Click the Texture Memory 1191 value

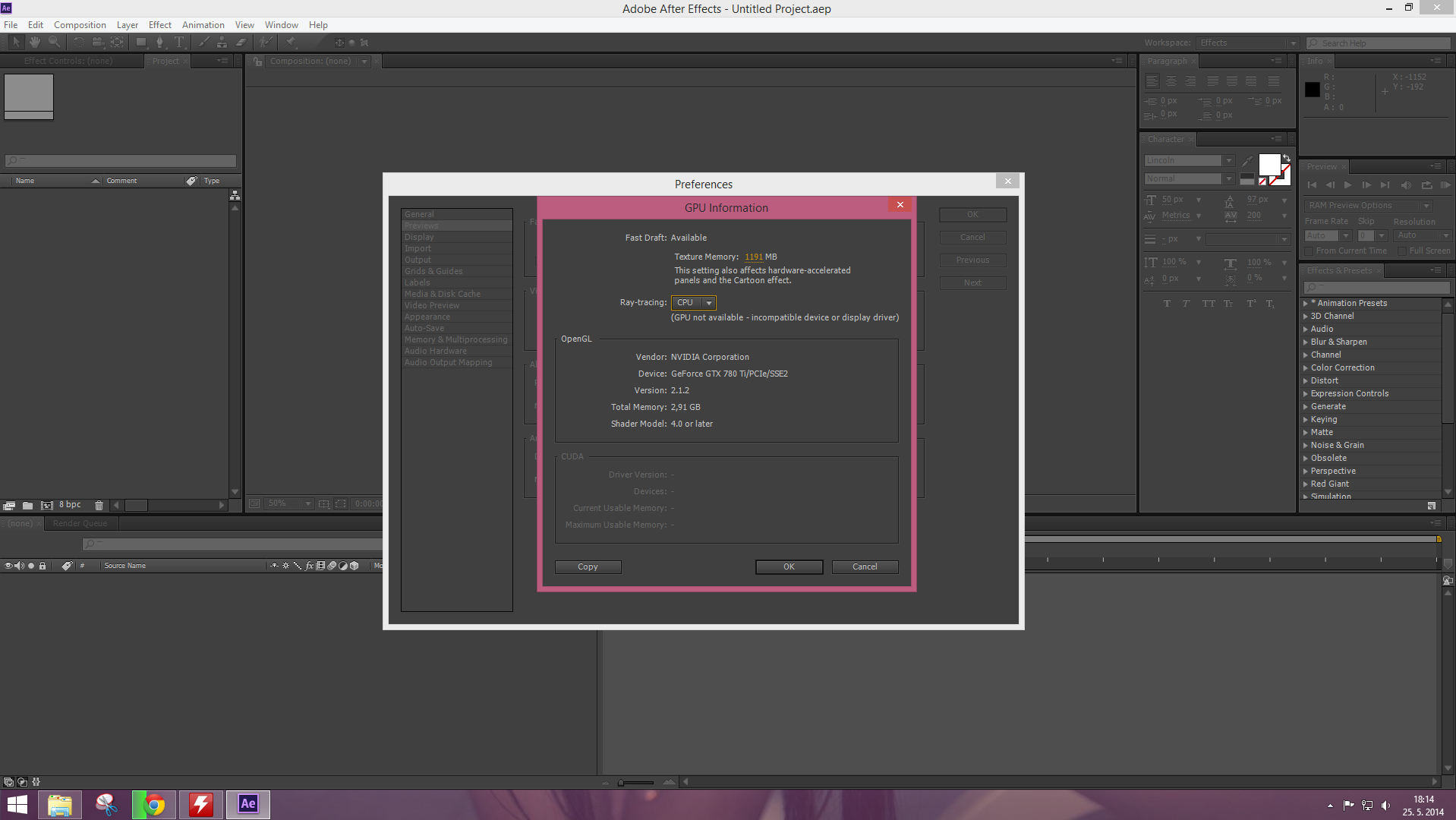click(x=753, y=257)
